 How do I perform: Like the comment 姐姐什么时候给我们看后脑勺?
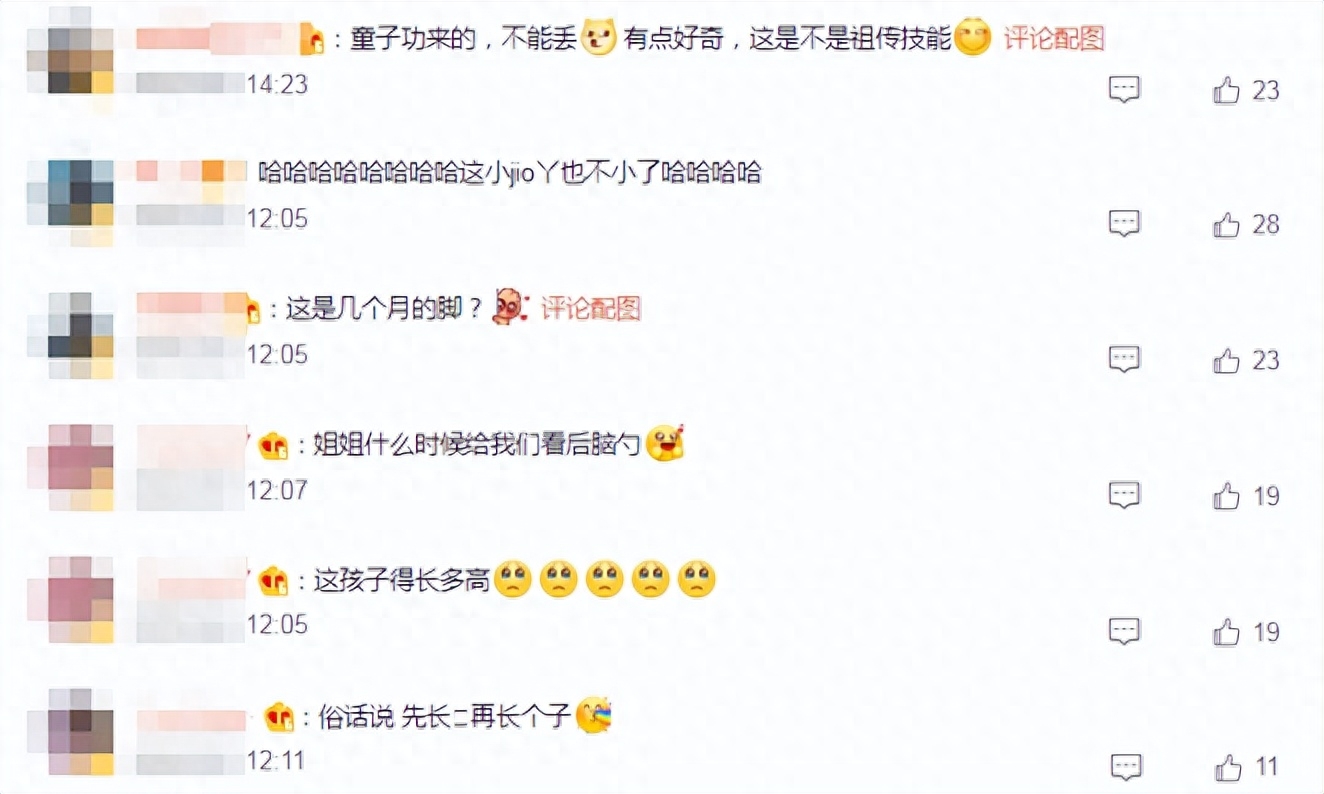pos(1227,496)
